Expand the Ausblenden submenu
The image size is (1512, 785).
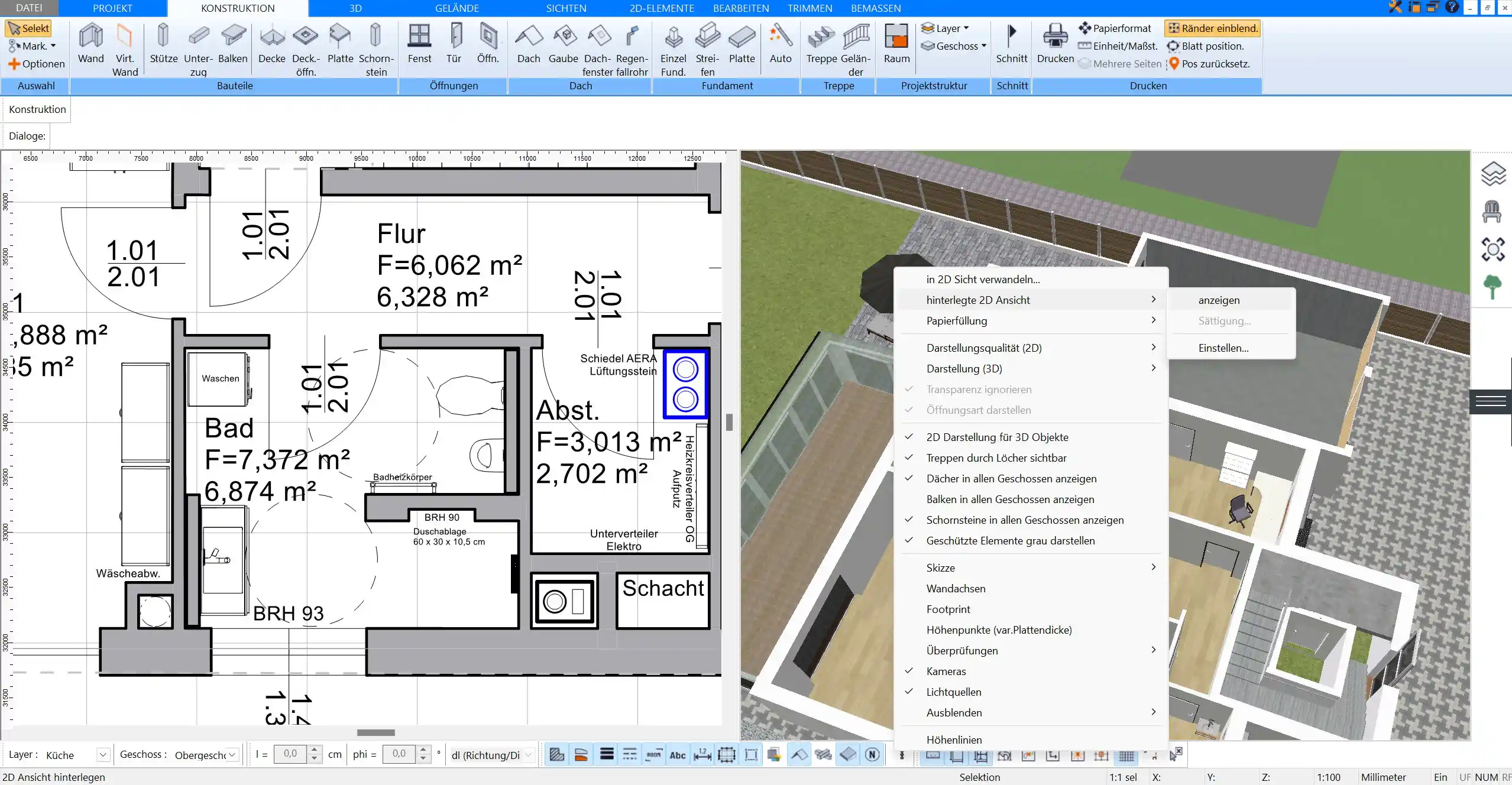[1029, 712]
